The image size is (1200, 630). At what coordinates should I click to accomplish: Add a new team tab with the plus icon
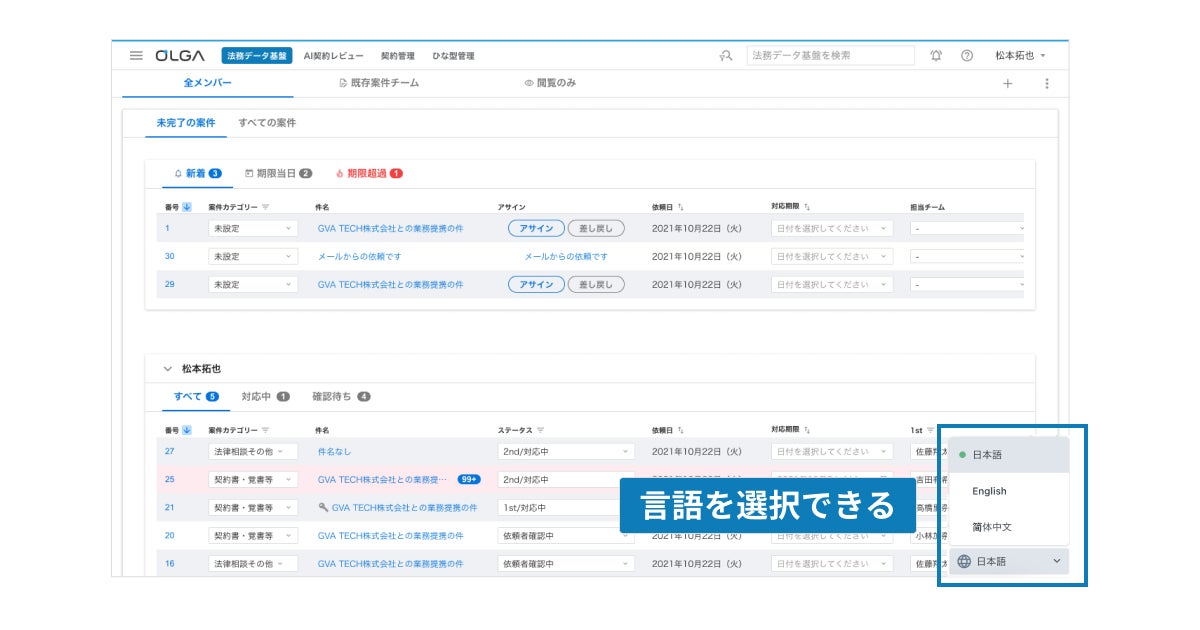[1007, 84]
